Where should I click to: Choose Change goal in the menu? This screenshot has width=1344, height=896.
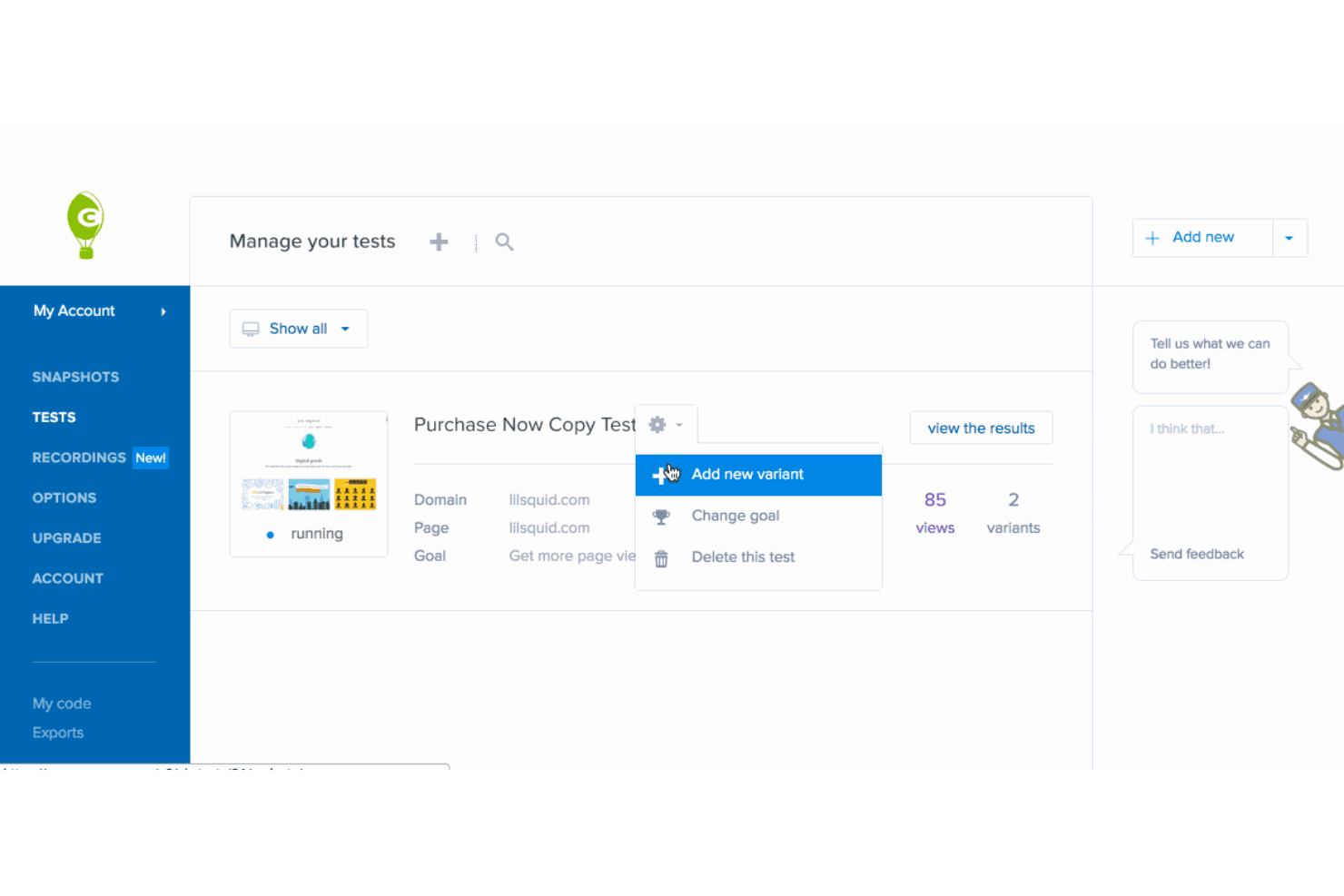(x=758, y=516)
